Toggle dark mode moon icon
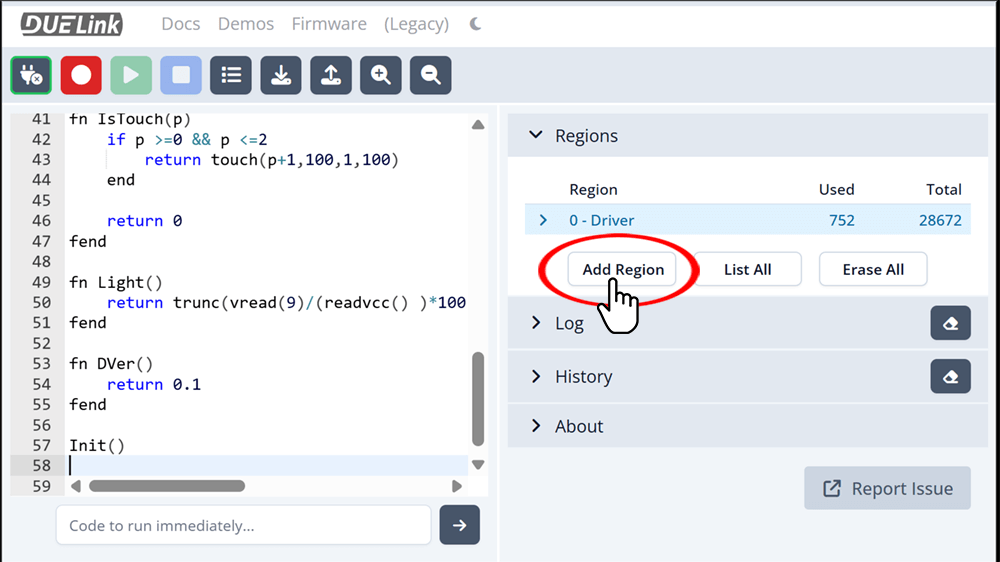The width and height of the screenshot is (1000, 562). 475,24
